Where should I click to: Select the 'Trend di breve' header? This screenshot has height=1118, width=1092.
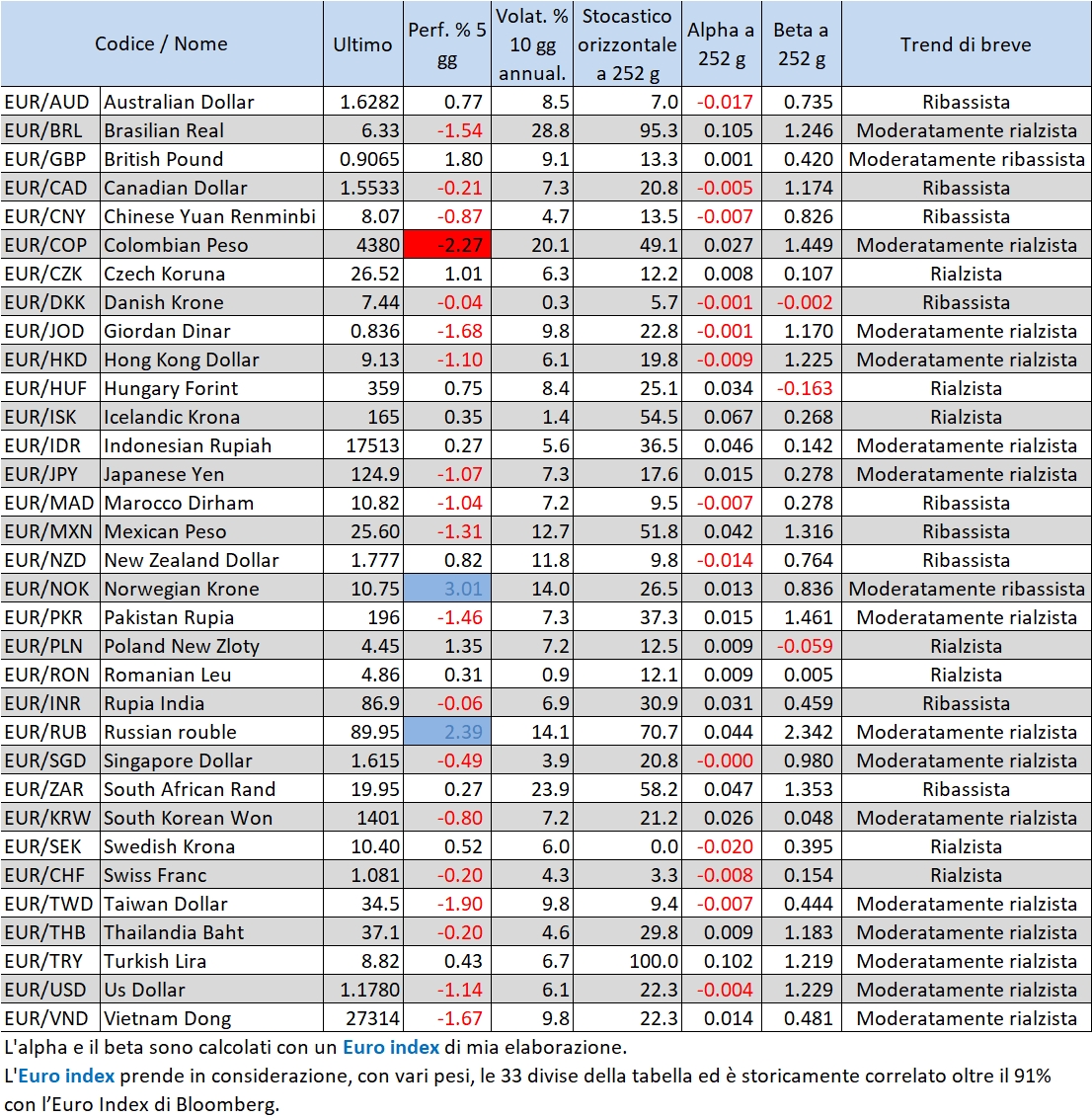[x=966, y=44]
